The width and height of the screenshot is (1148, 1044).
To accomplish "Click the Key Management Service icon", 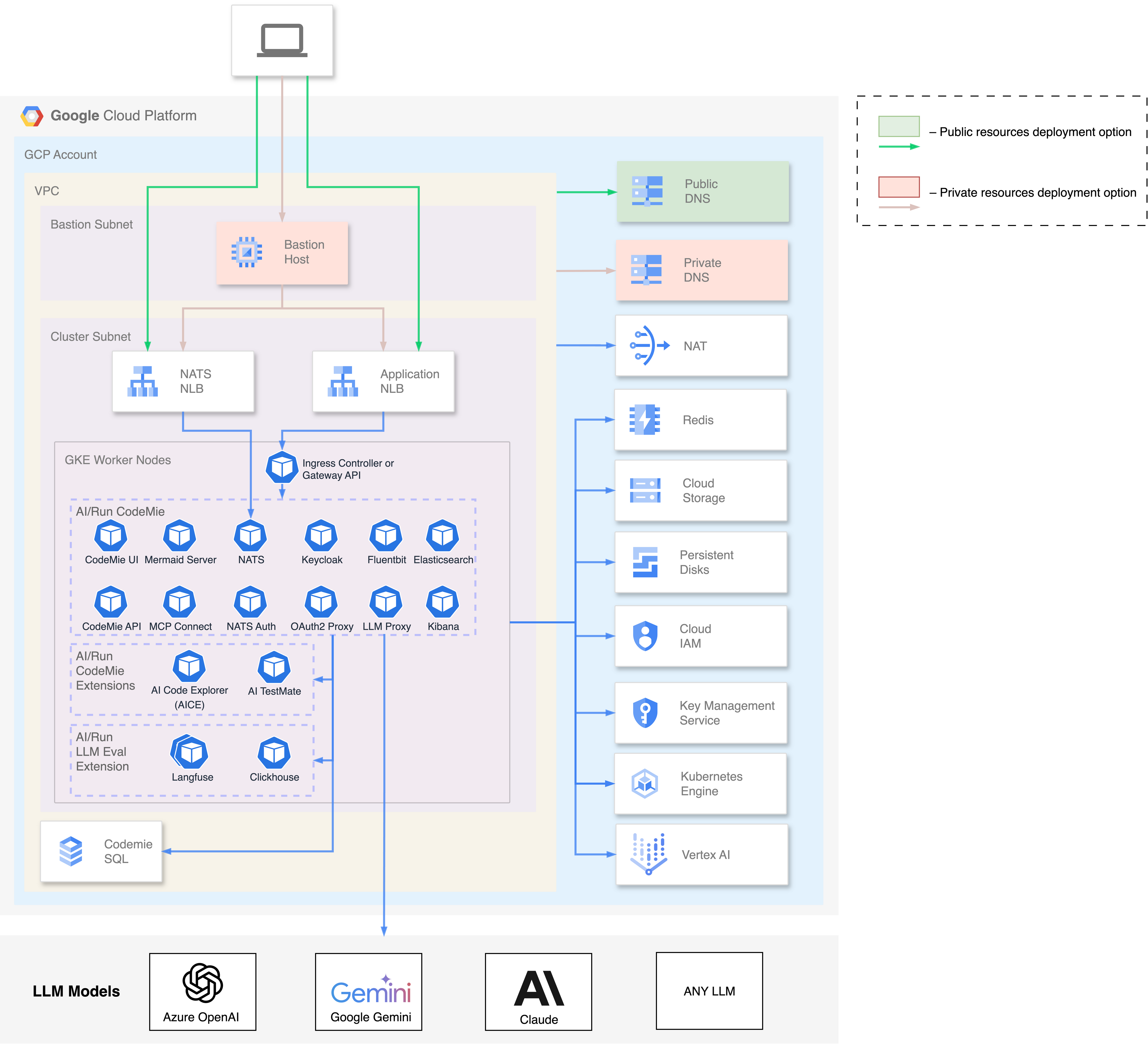I will point(645,713).
